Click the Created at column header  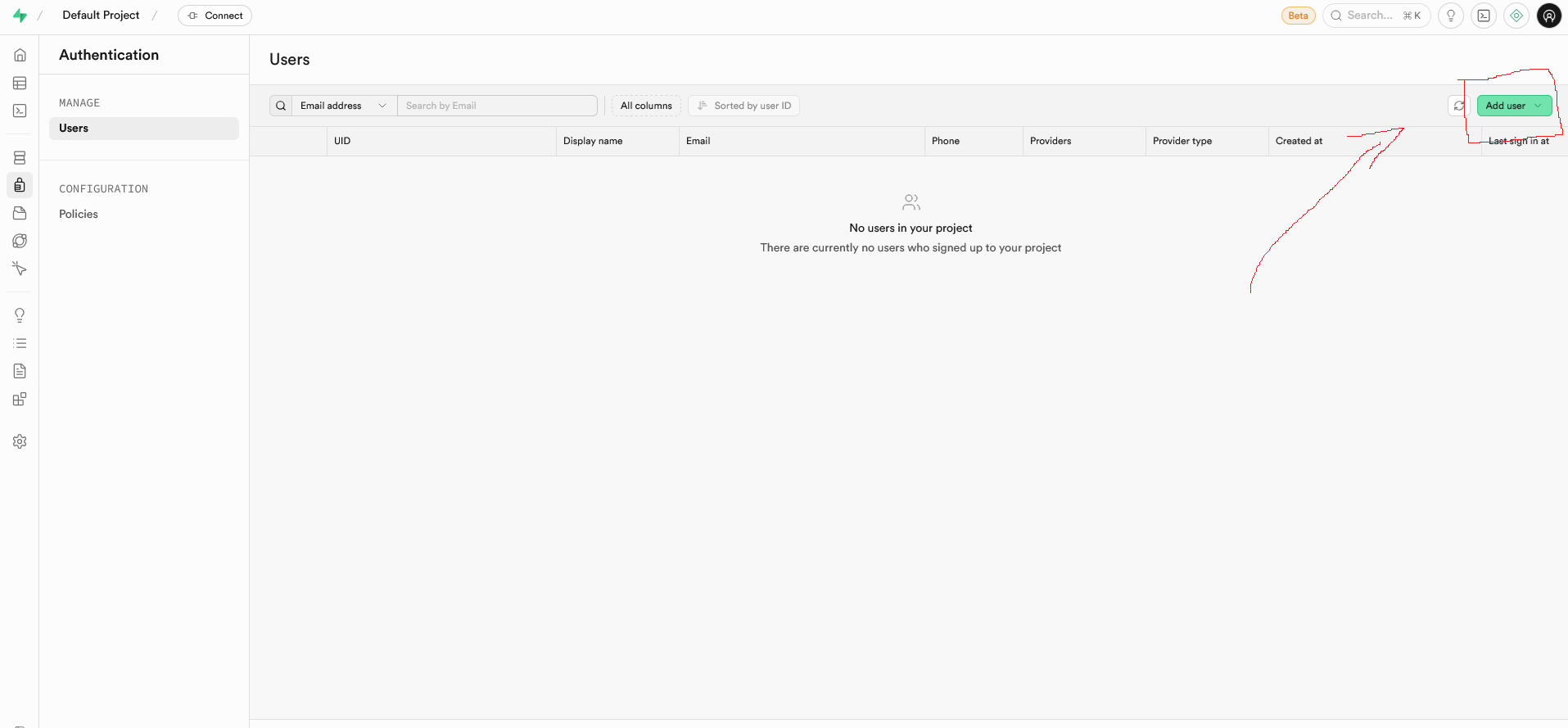click(1375, 141)
